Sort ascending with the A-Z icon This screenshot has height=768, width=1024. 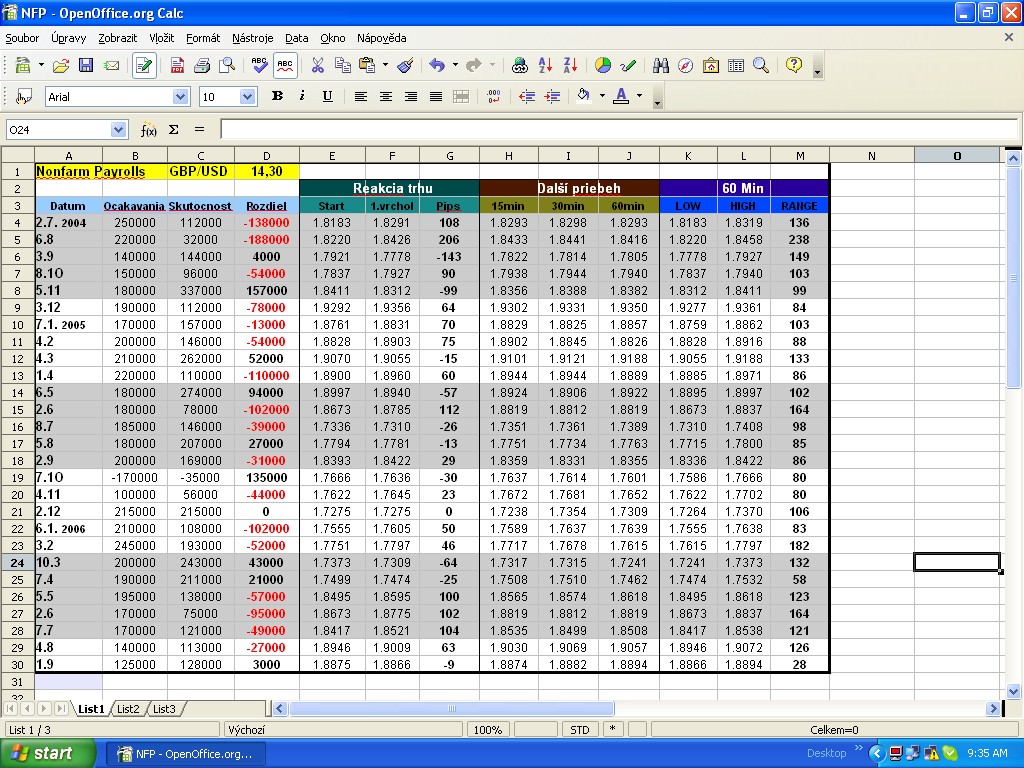(x=545, y=66)
